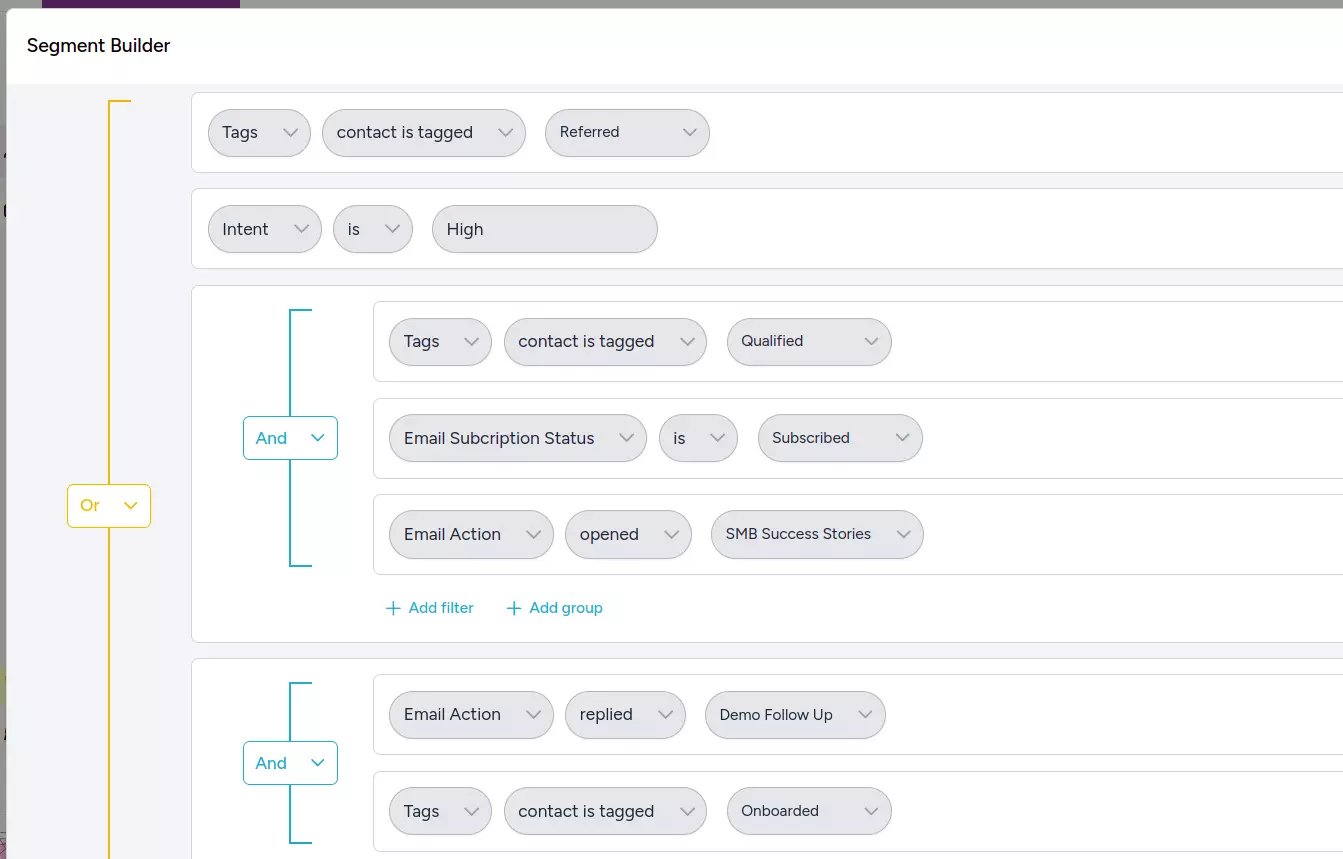This screenshot has height=859, width=1343.
Task: Open the 'contact is tagged' dropdown beside Referred
Action: (x=424, y=133)
